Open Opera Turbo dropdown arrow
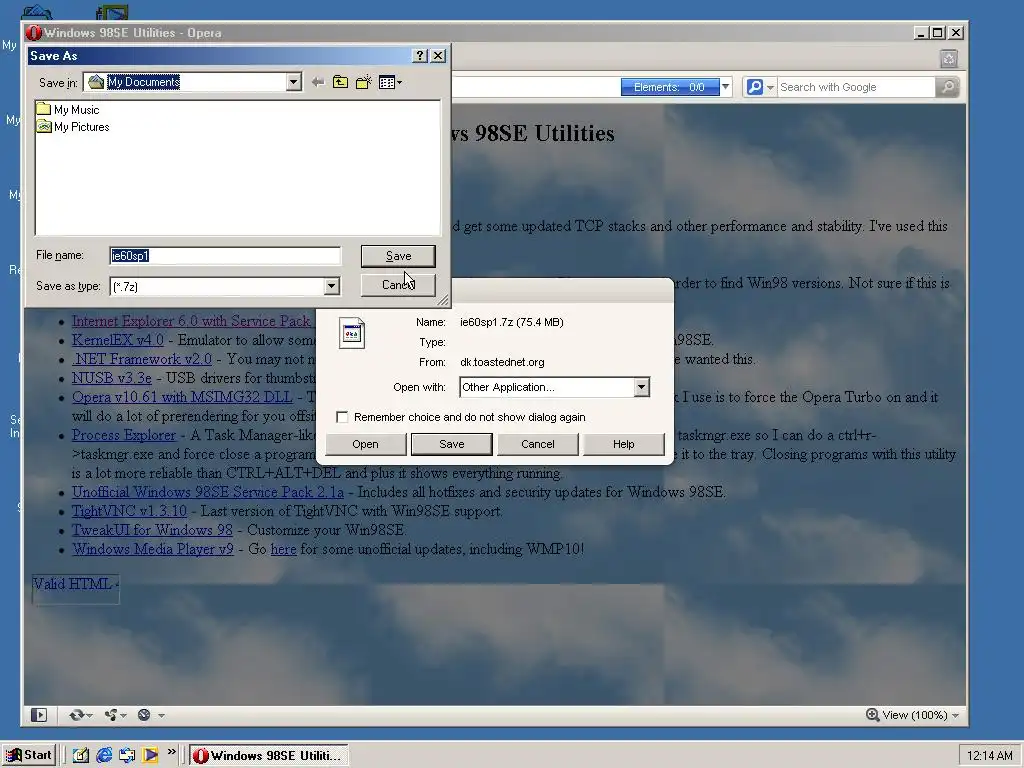This screenshot has width=1024, height=768. (161, 716)
